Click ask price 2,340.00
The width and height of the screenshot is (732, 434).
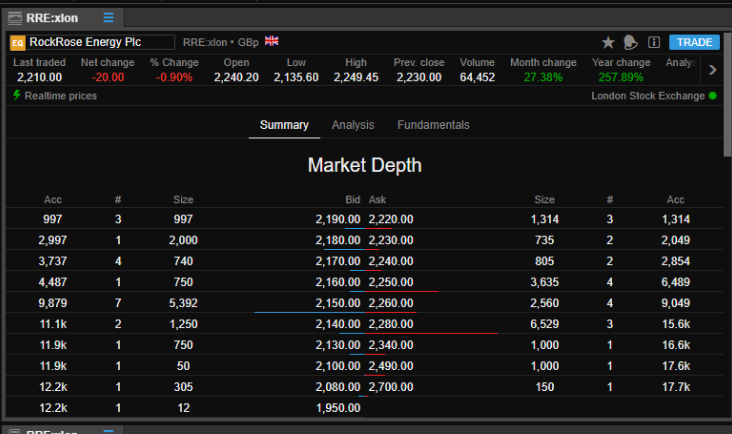pyautogui.click(x=391, y=345)
